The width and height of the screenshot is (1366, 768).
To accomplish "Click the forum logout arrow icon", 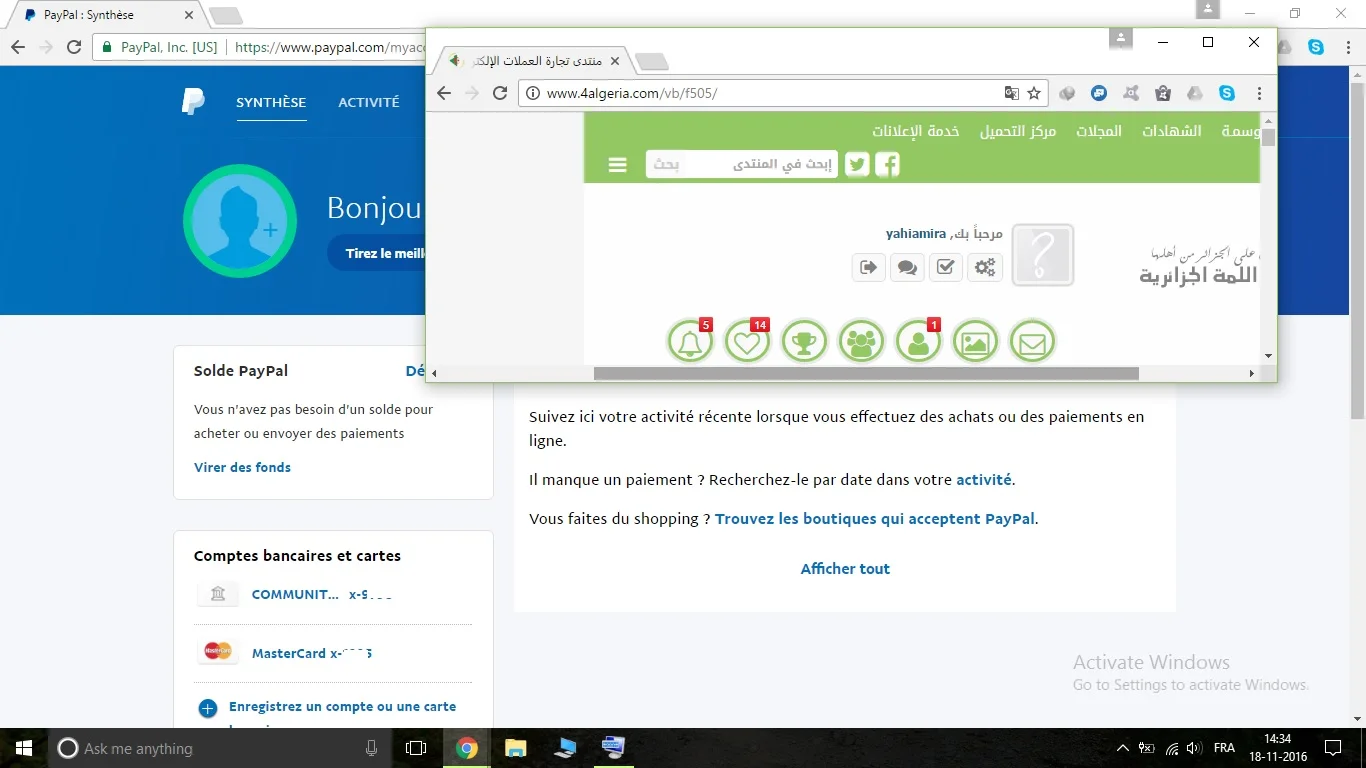I will pyautogui.click(x=868, y=267).
